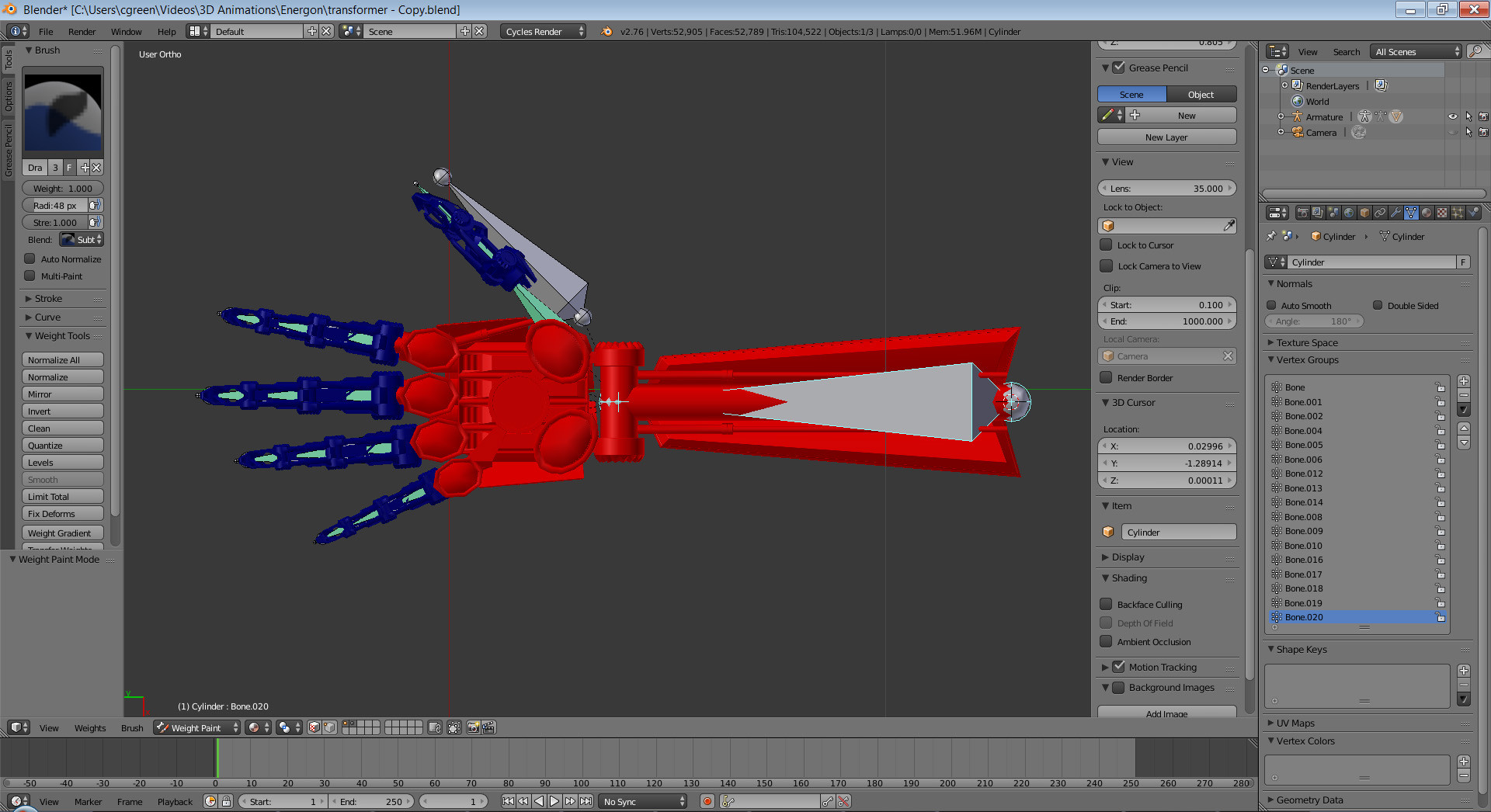Viewport: 1491px width, 812px height.
Task: Open the Modifiers properties tab wrench icon
Action: 1395,213
